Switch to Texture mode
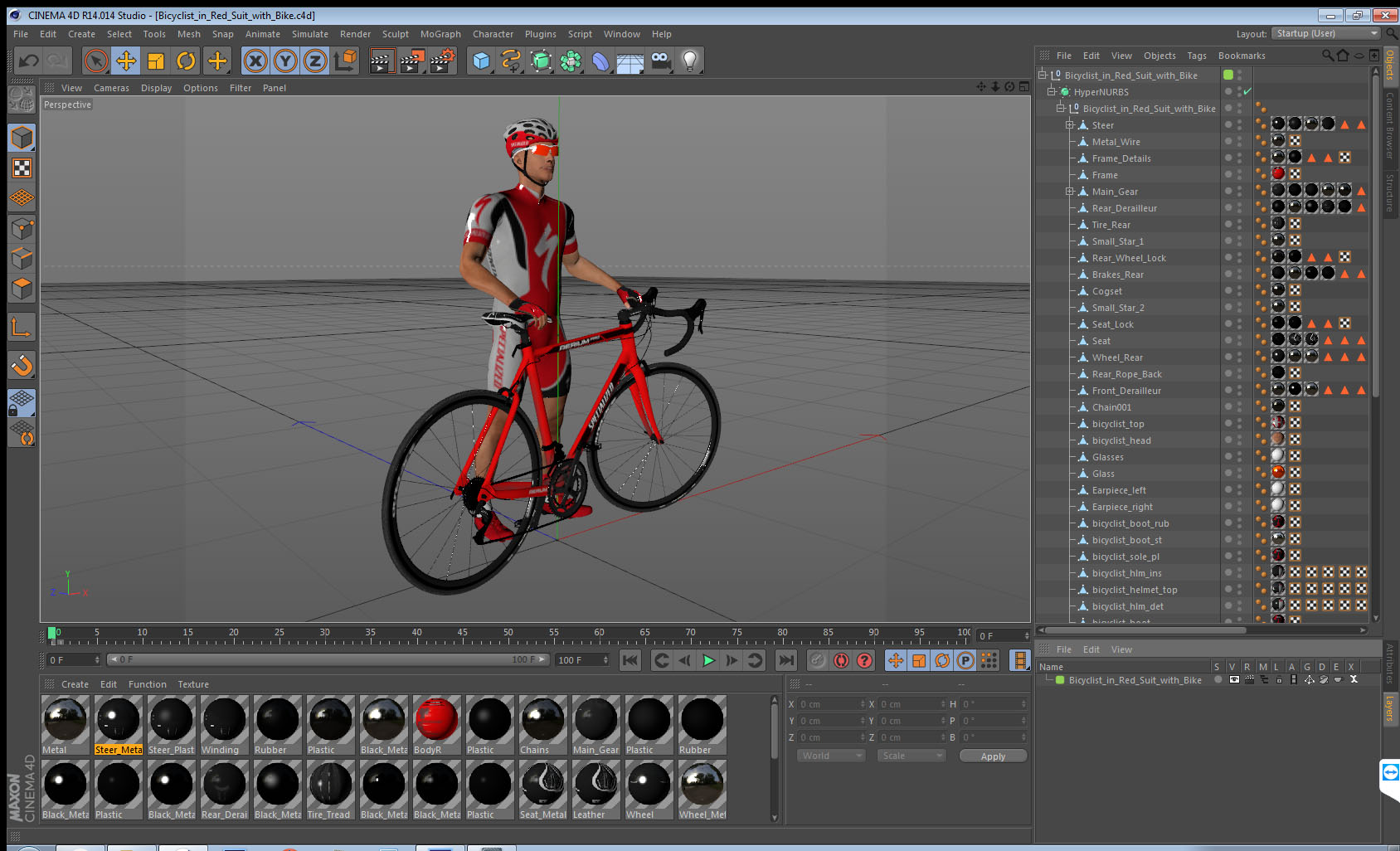The height and width of the screenshot is (851, 1400). point(22,168)
